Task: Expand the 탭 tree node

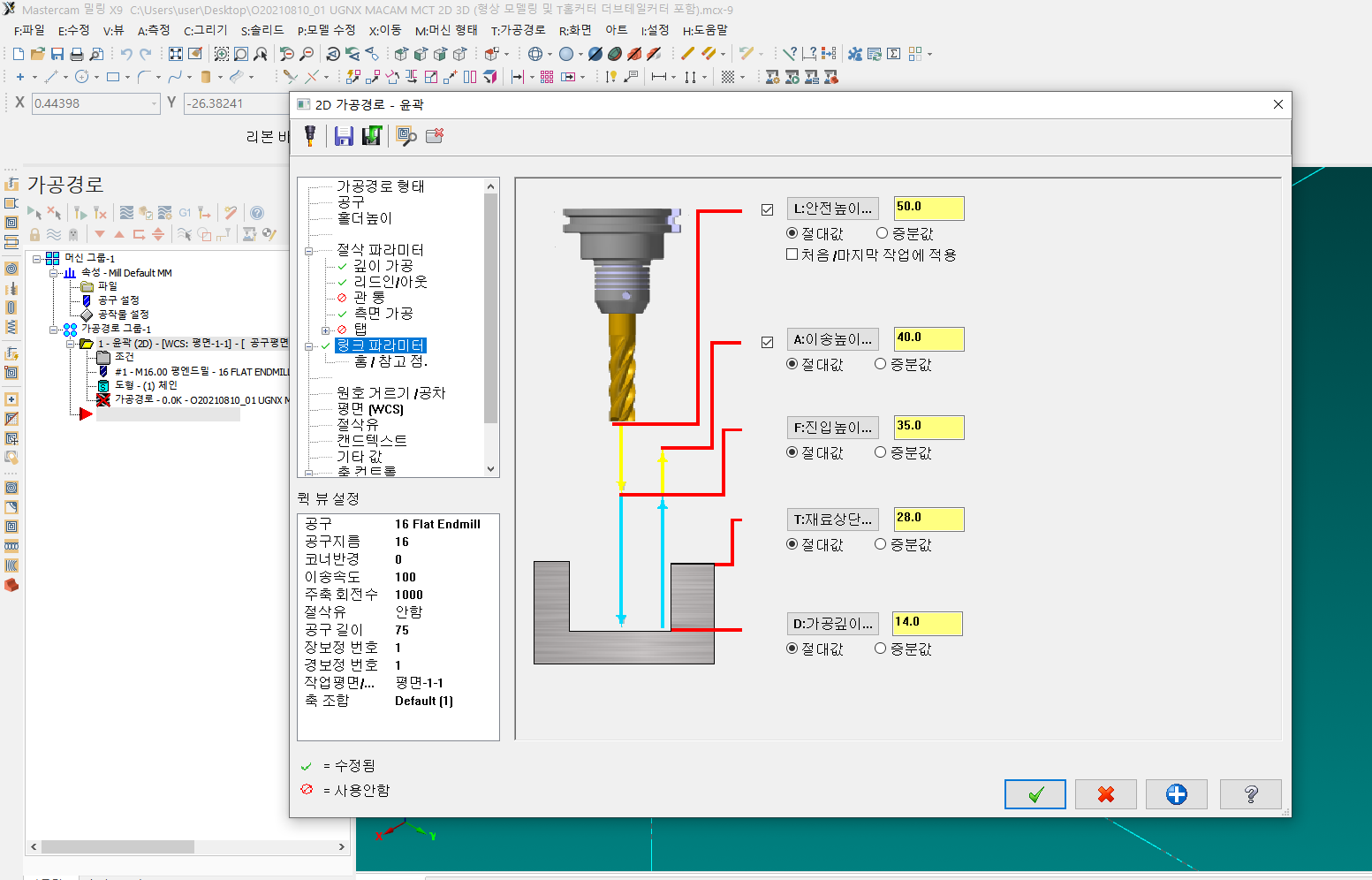Action: pos(326,330)
